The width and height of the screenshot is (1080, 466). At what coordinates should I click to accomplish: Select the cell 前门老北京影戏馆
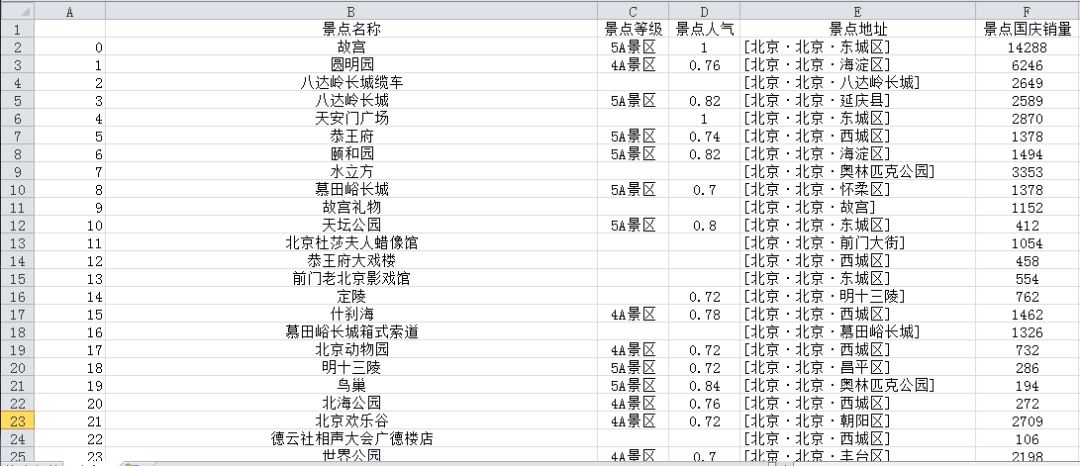(x=351, y=279)
